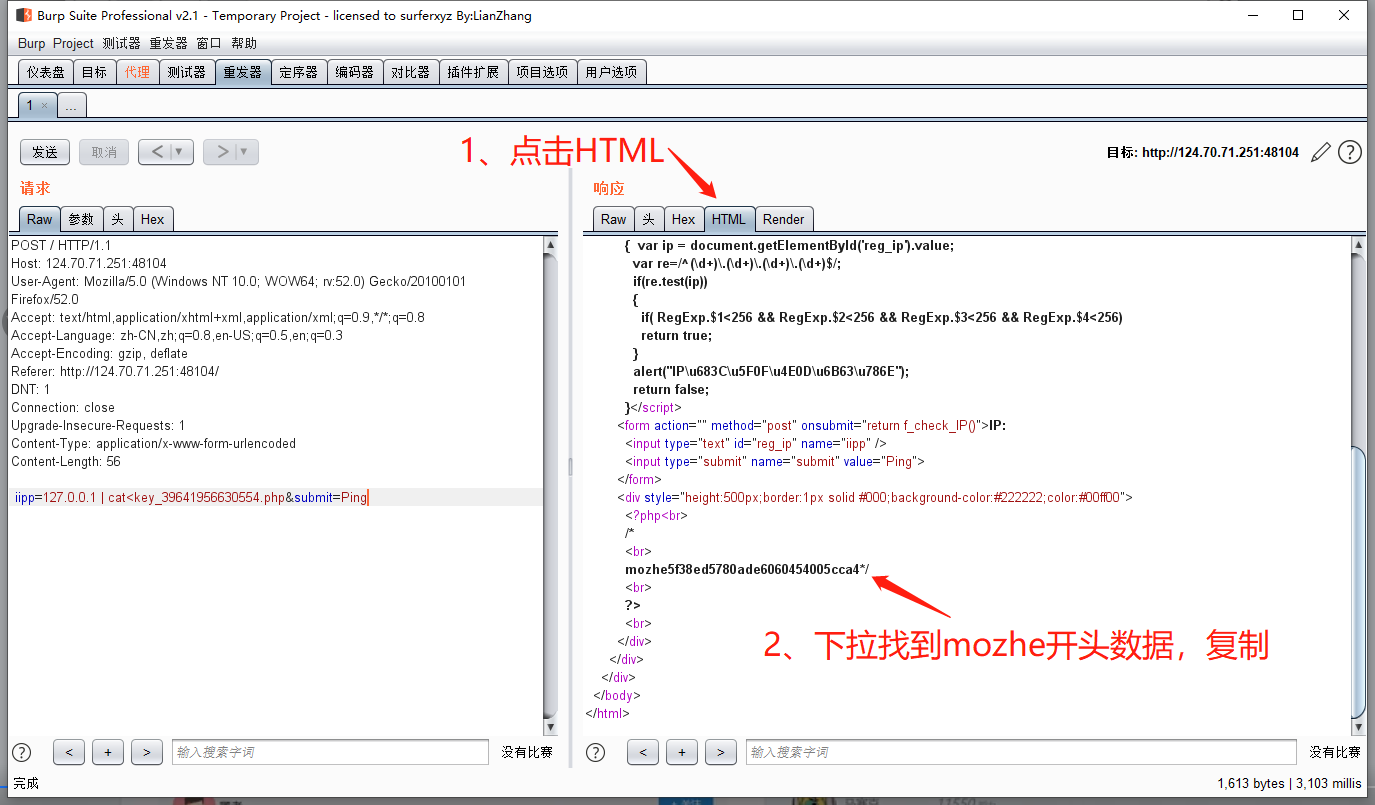Viewport: 1375px width, 805px height.
Task: Close Repeater tab 1 with its x
Action: pyautogui.click(x=44, y=105)
